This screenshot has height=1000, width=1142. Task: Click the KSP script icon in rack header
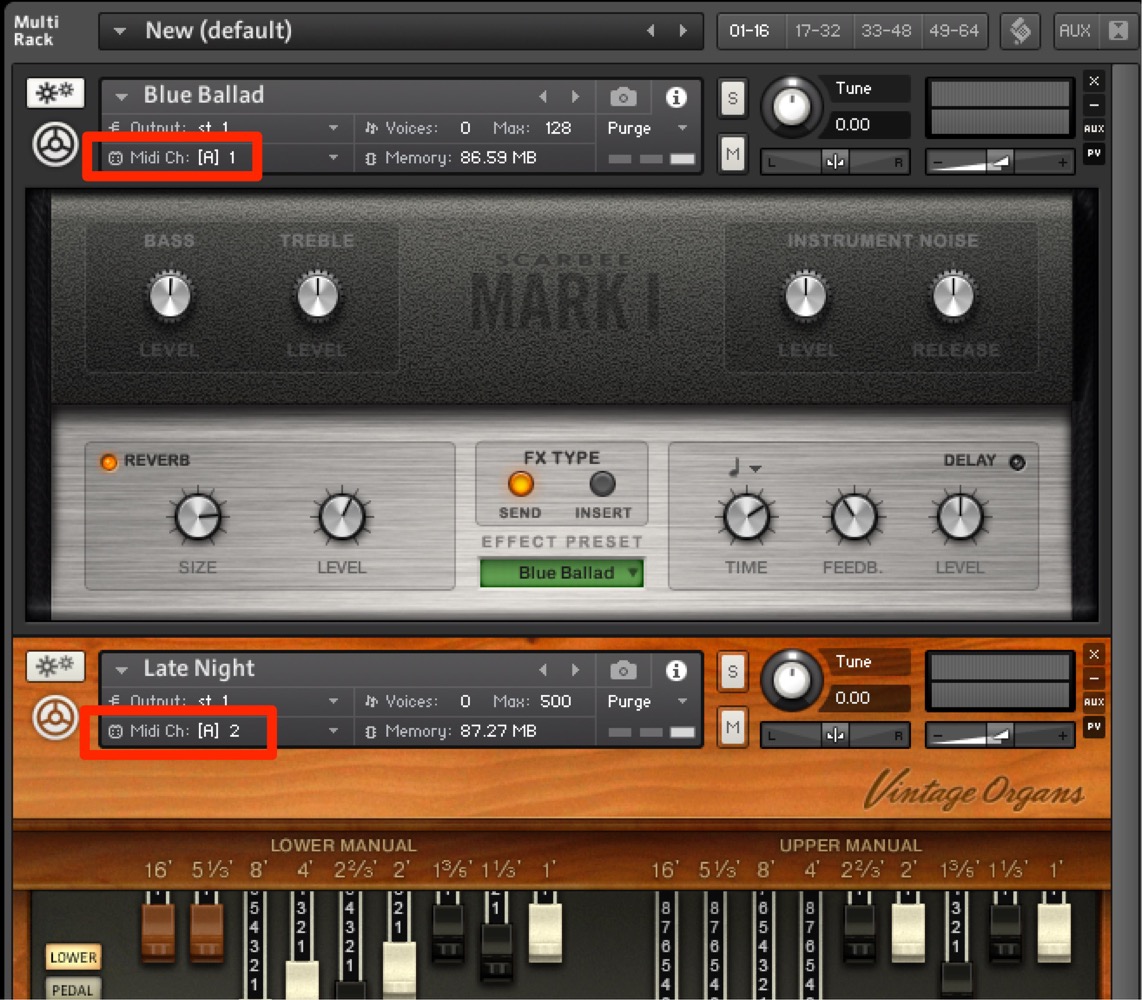[1020, 31]
